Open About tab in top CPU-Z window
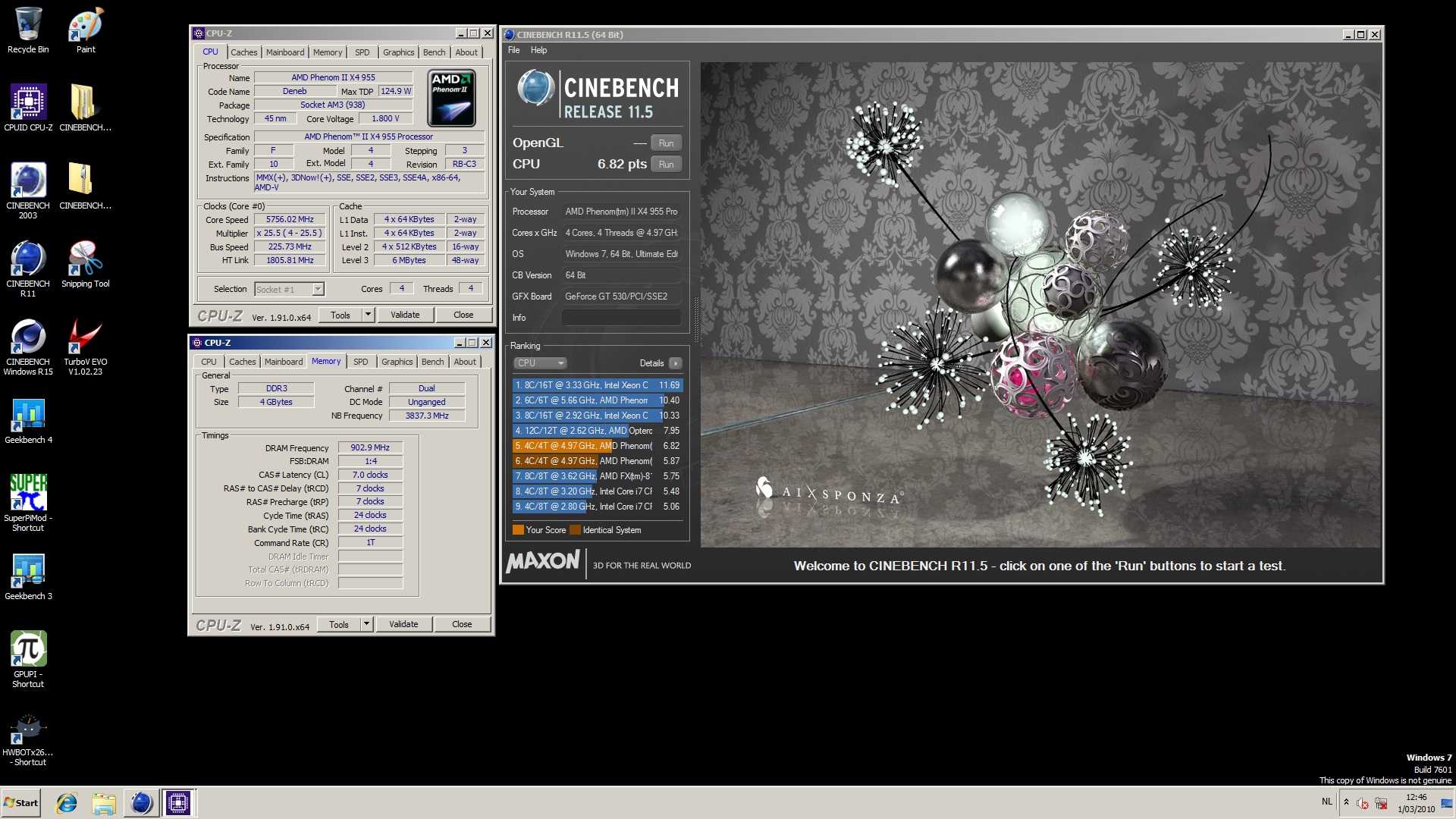 [x=466, y=52]
